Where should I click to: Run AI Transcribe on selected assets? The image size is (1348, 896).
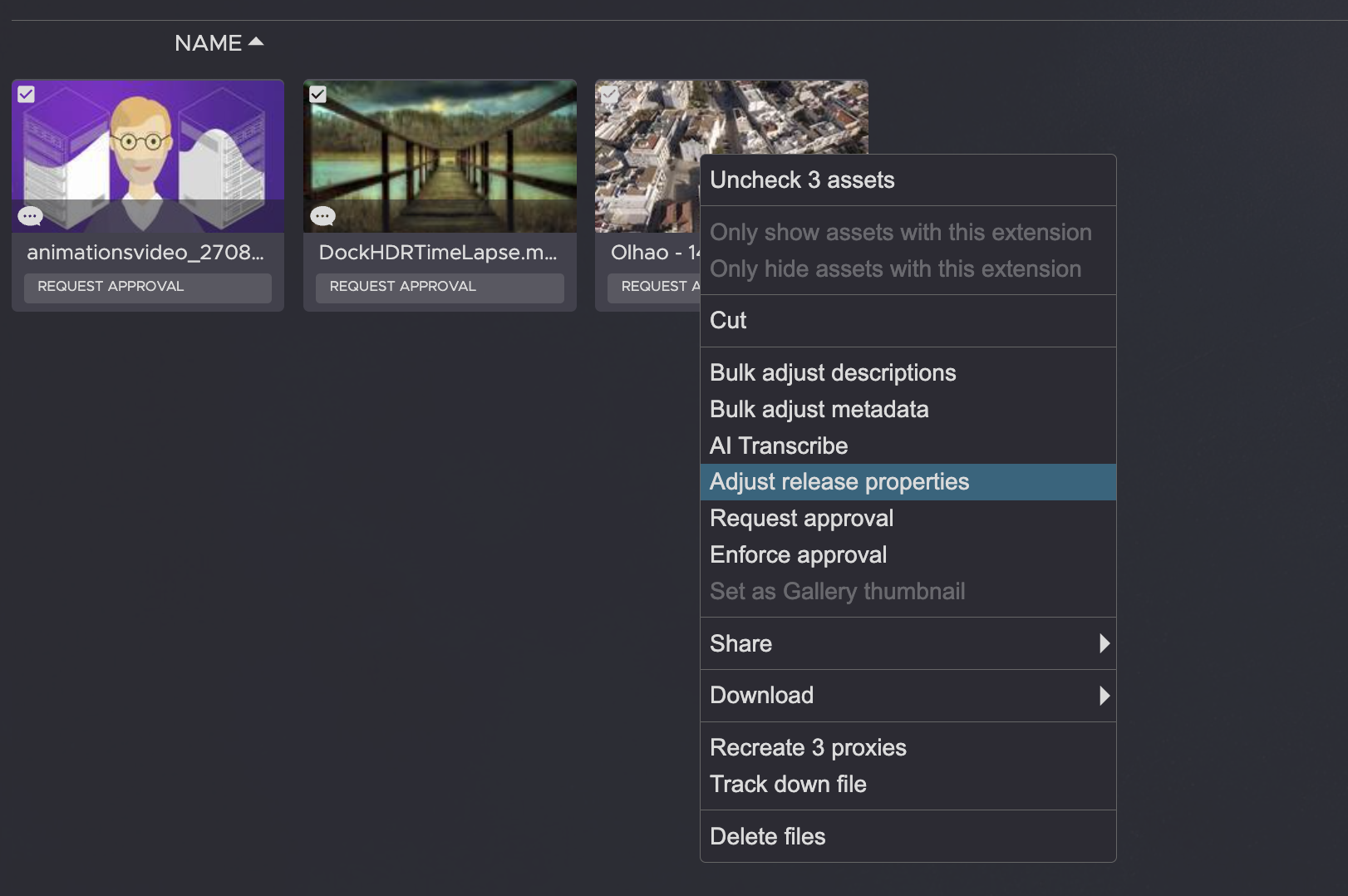click(779, 446)
